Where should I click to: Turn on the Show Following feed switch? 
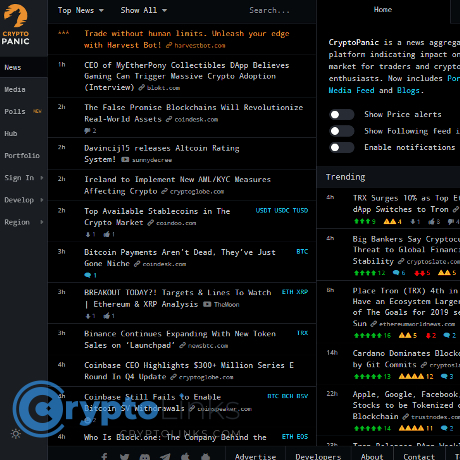coord(342,131)
